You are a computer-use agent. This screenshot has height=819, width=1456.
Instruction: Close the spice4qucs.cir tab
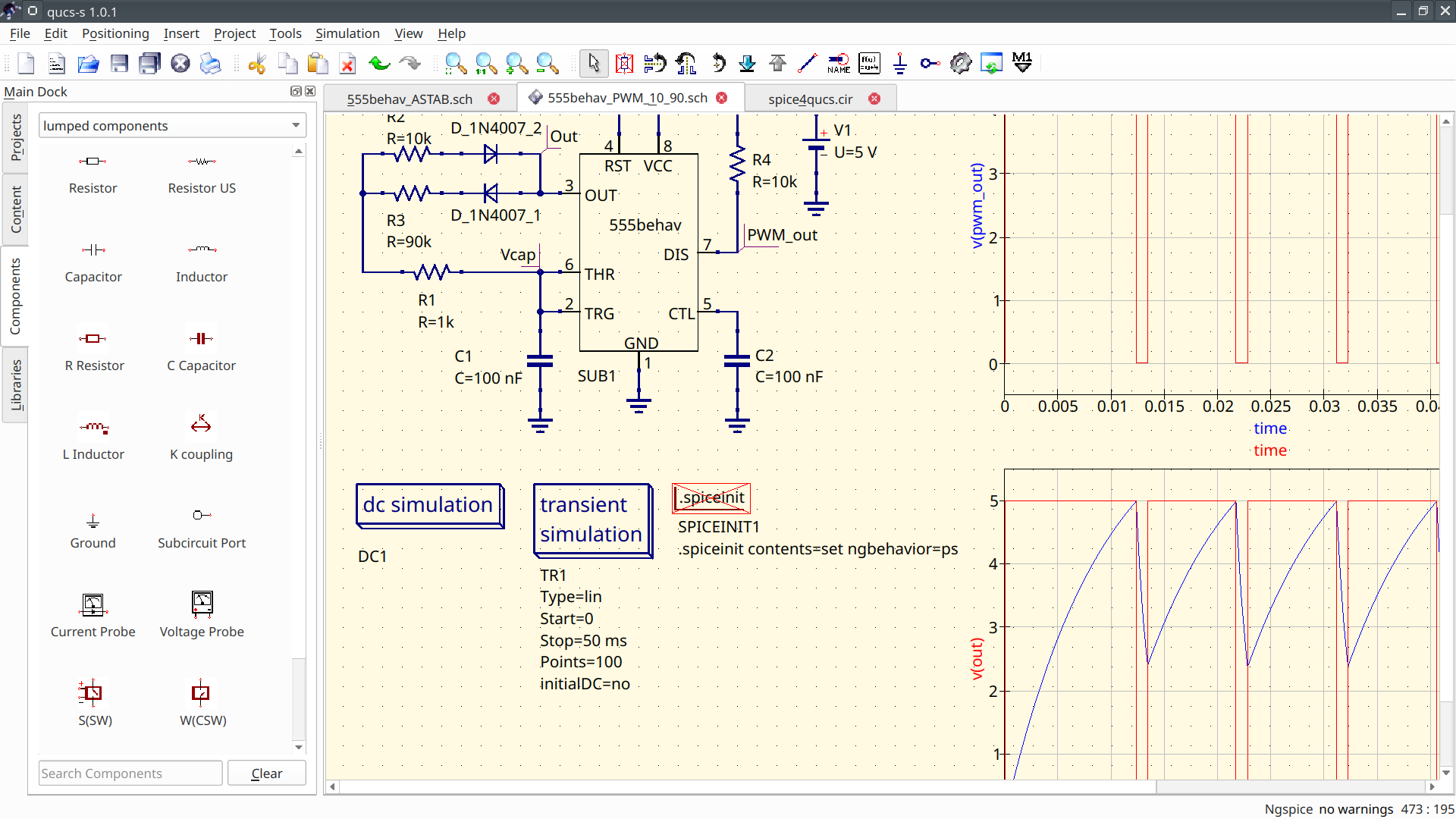pos(876,99)
